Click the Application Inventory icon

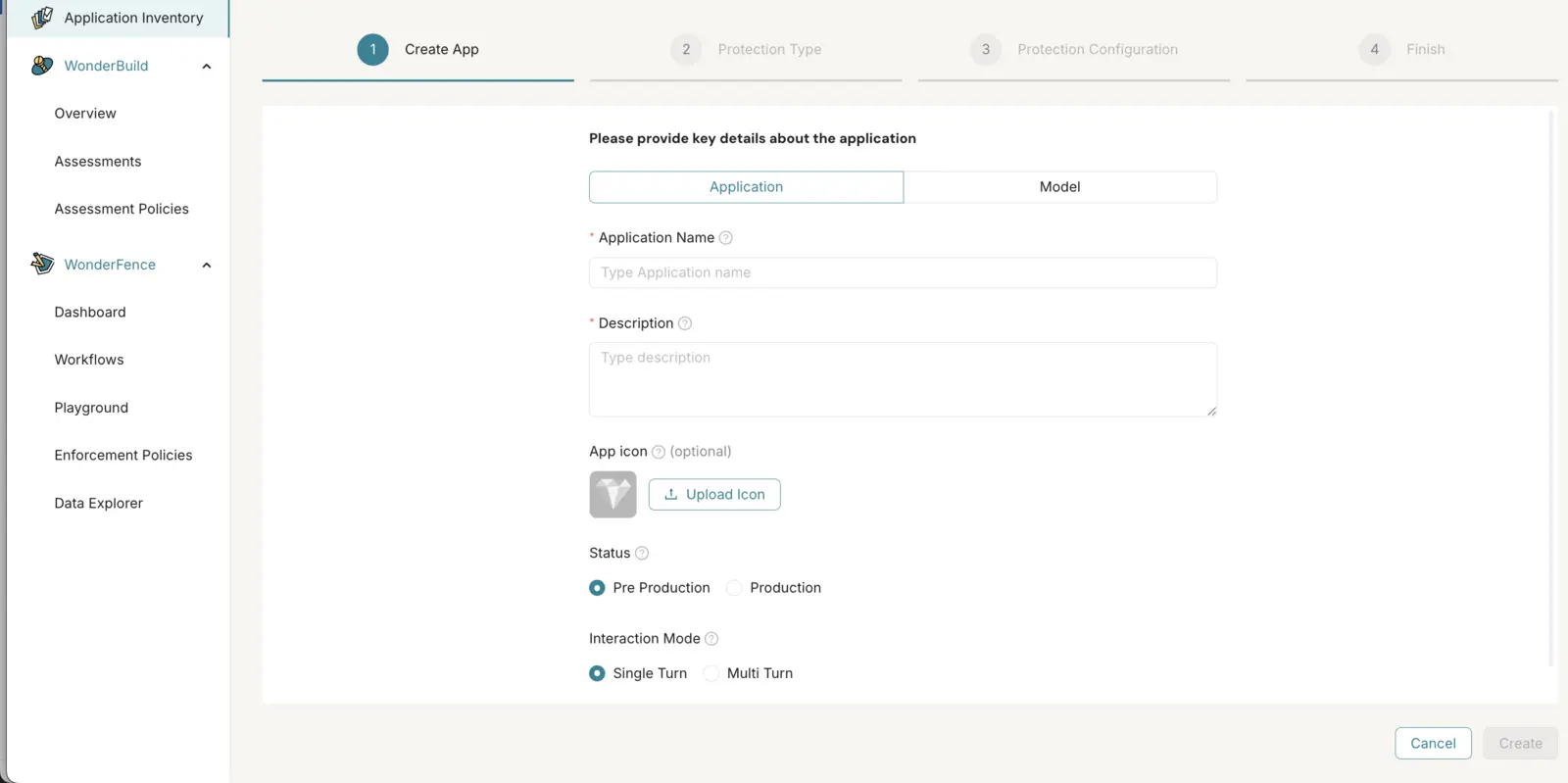click(x=42, y=18)
